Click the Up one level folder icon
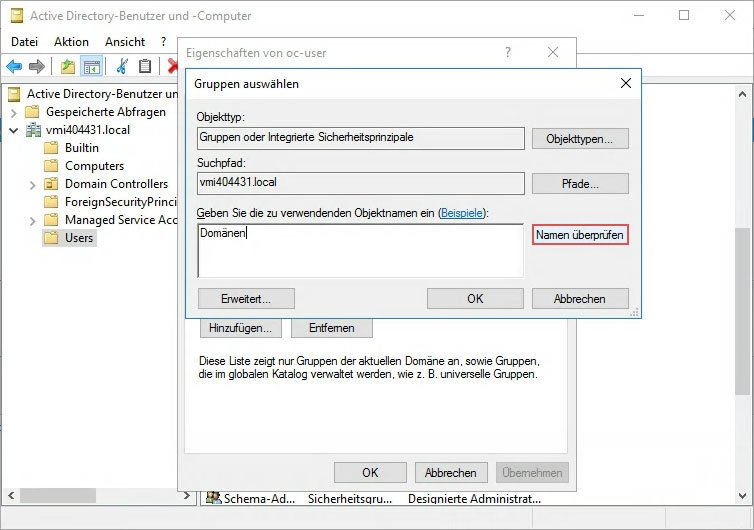This screenshot has height=530, width=754. (x=67, y=66)
